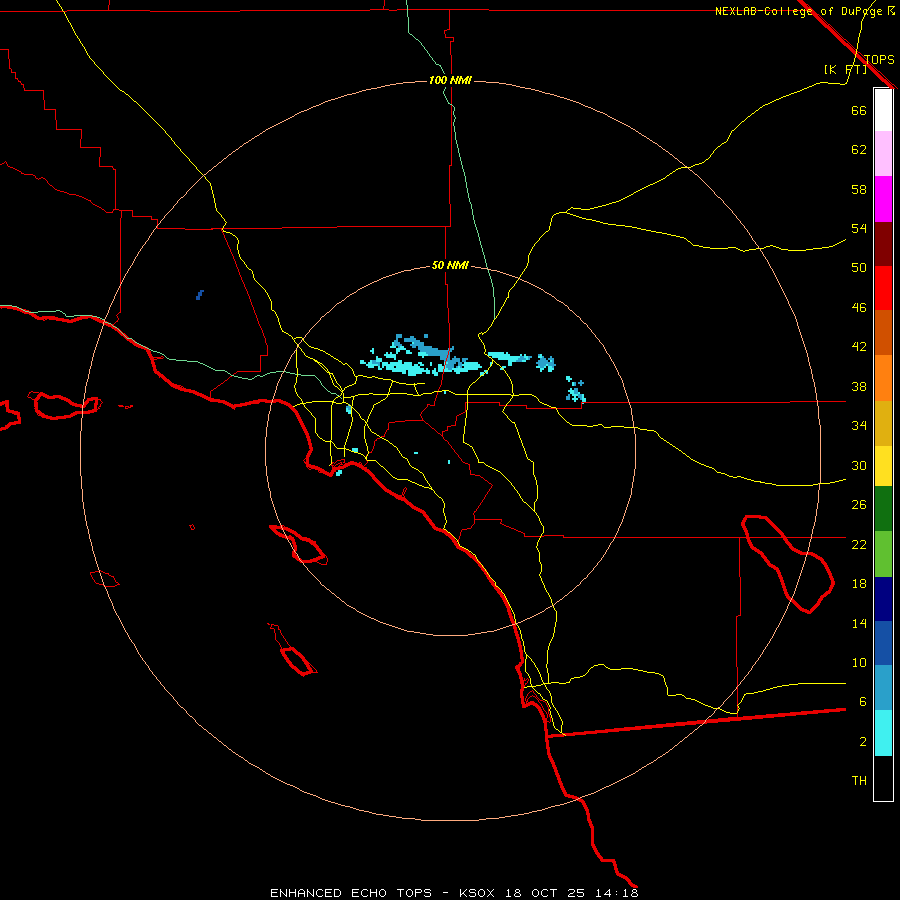Viewport: 900px width, 900px height.
Task: Click the "58" legend value
Action: (859, 189)
